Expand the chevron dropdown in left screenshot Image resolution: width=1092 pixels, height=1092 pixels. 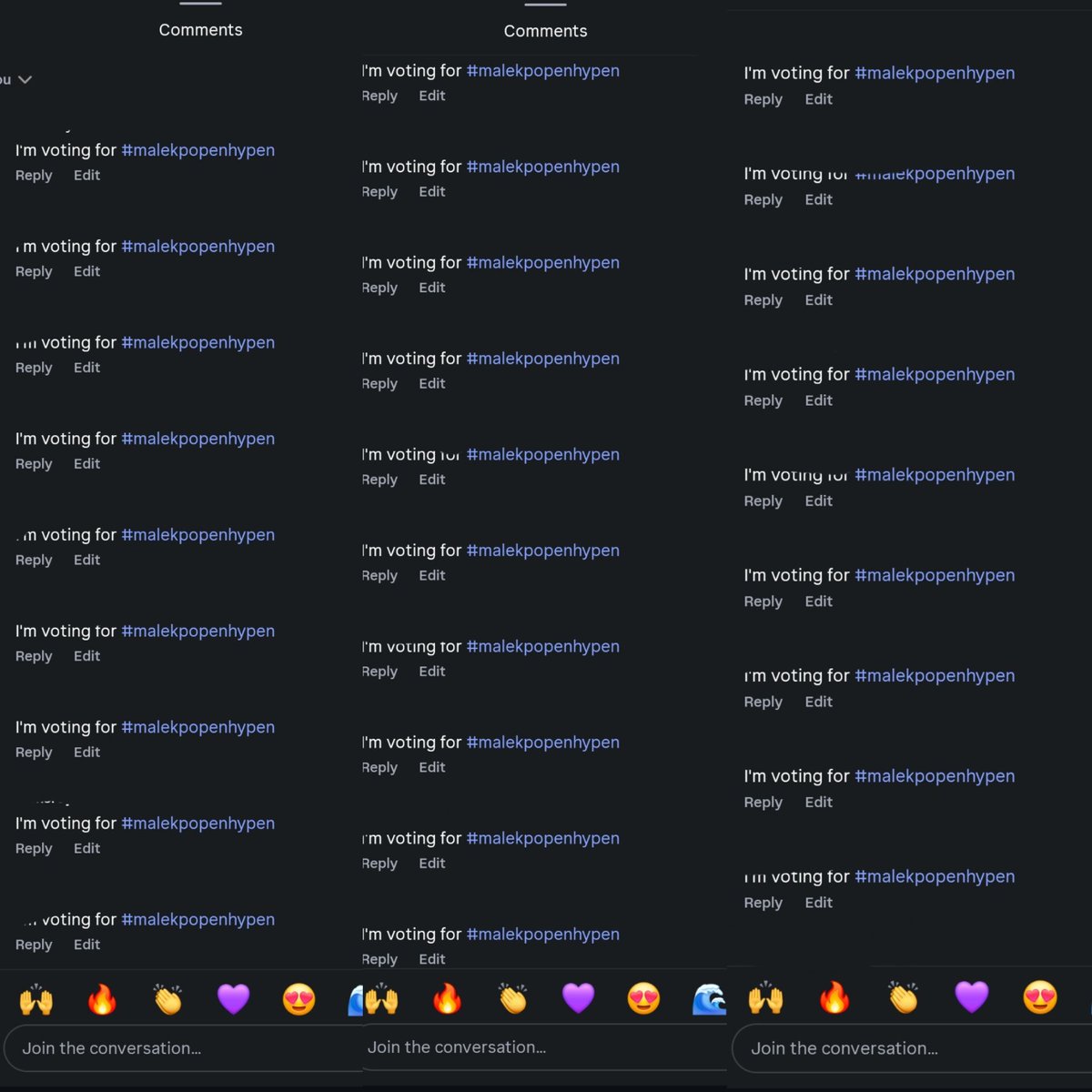click(x=25, y=79)
